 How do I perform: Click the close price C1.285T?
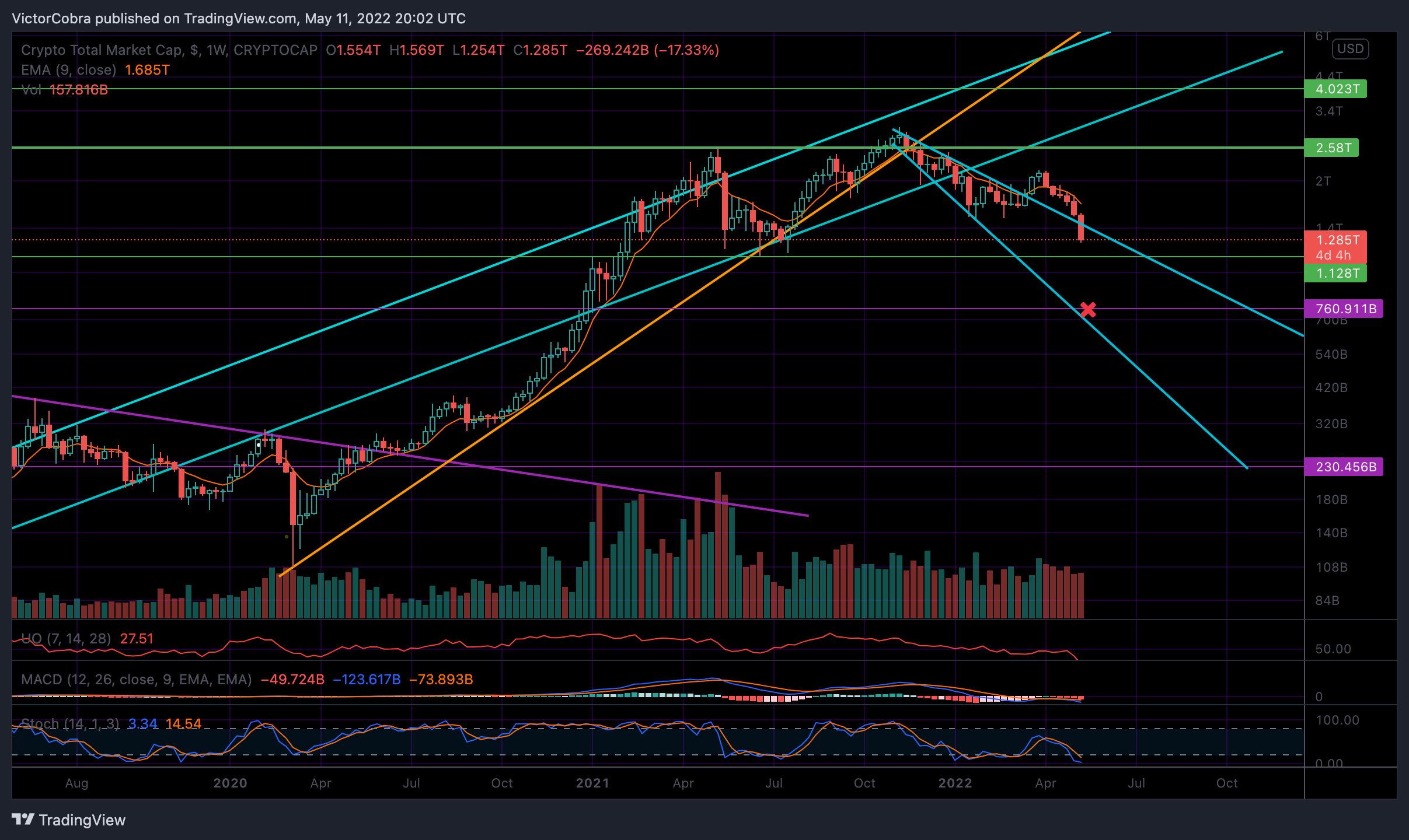540,50
